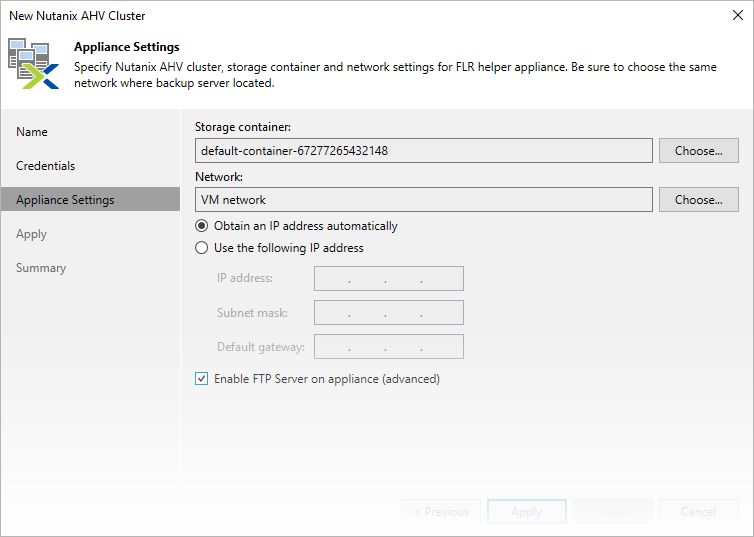Go to the Name step
754x537 pixels.
pyautogui.click(x=32, y=132)
